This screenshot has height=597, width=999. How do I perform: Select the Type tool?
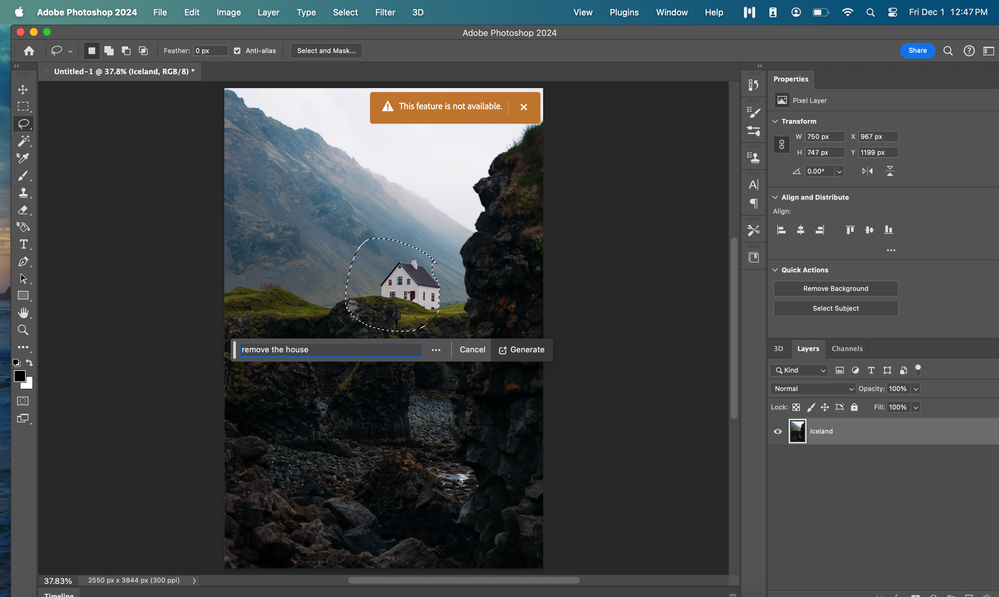pos(23,244)
